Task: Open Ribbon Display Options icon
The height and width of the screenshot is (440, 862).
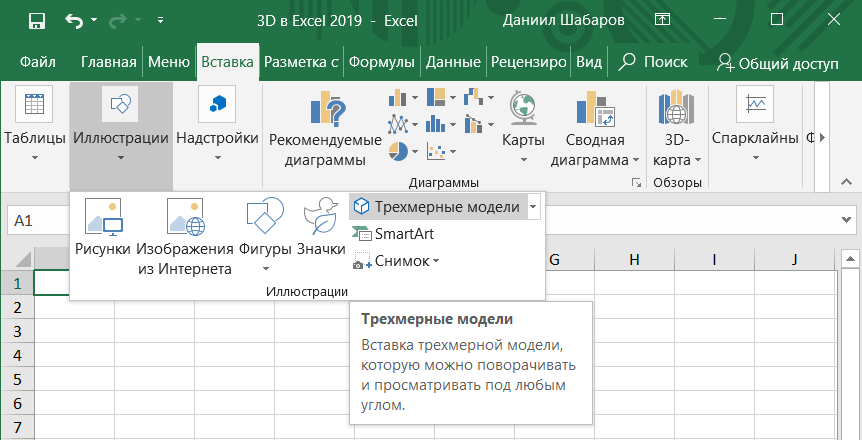Action: (663, 20)
